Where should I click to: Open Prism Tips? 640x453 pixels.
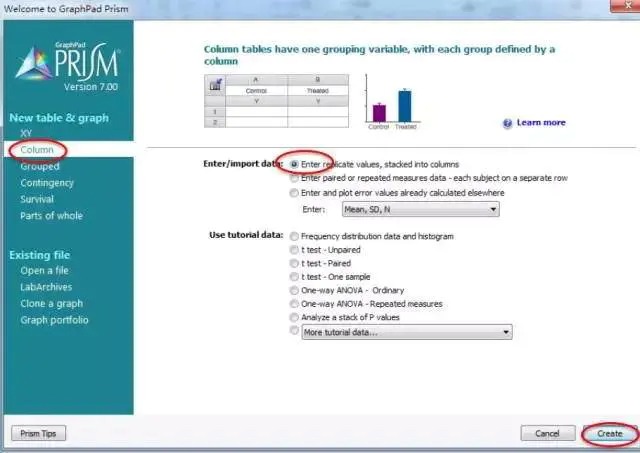click(x=38, y=433)
